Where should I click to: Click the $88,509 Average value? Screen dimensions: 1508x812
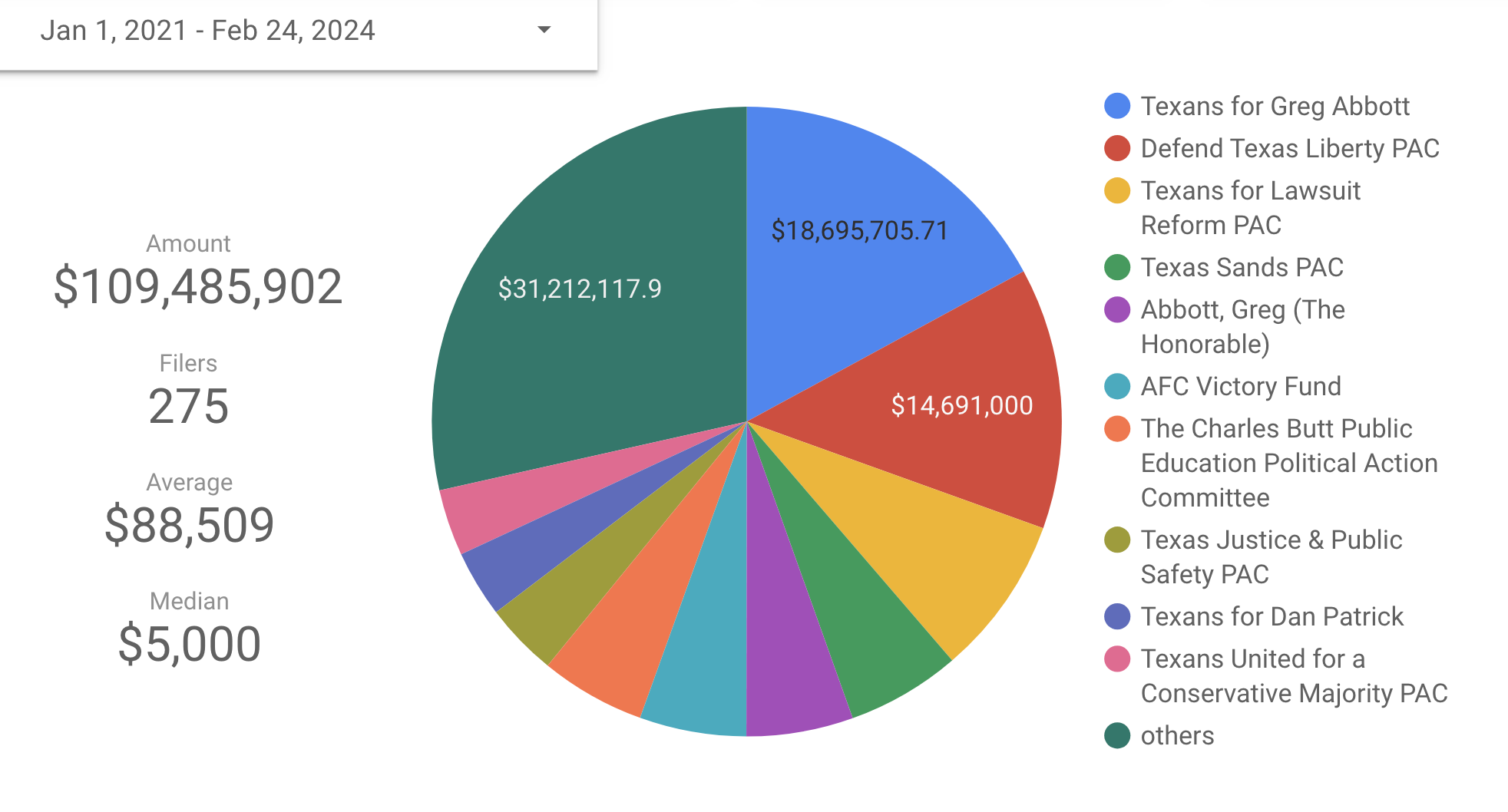tap(189, 525)
